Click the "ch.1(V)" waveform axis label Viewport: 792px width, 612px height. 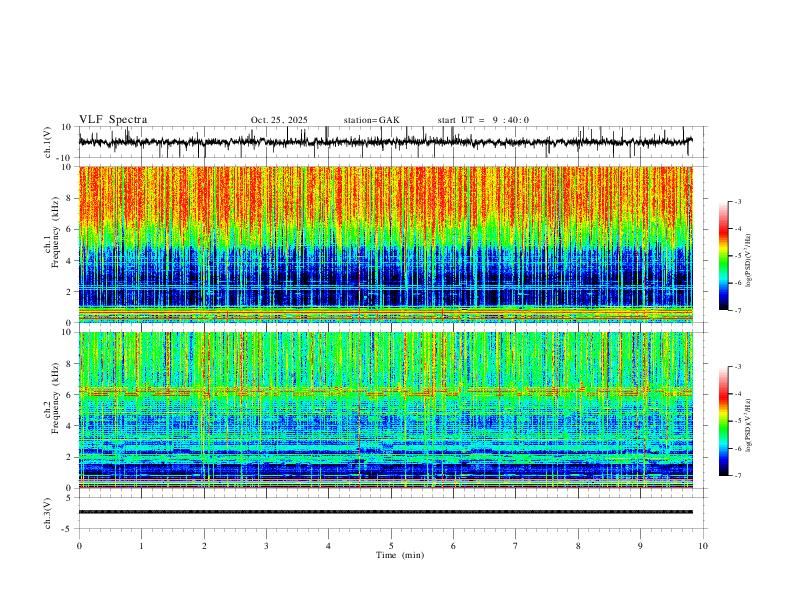[x=48, y=142]
